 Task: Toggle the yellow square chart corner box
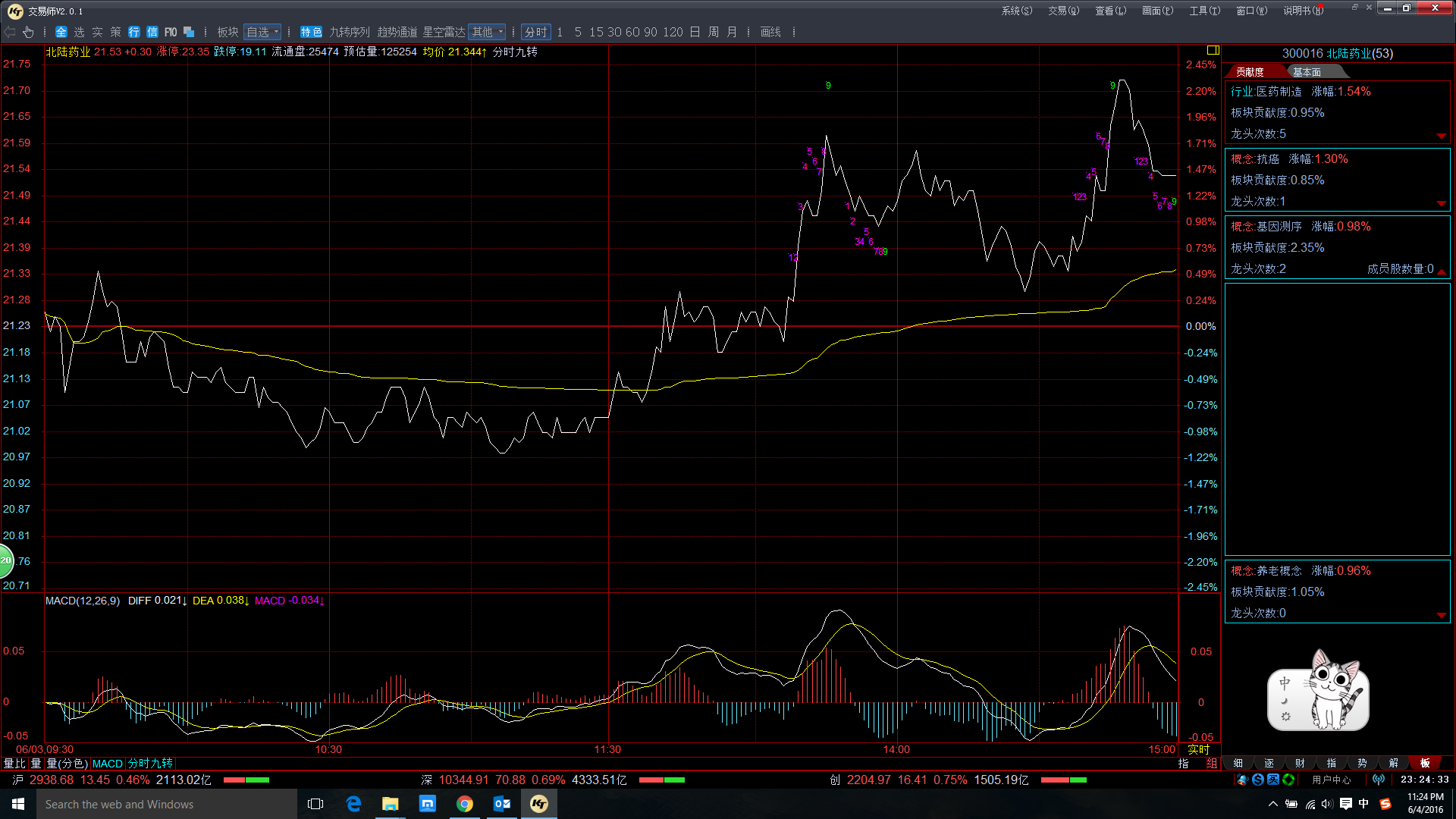1213,50
